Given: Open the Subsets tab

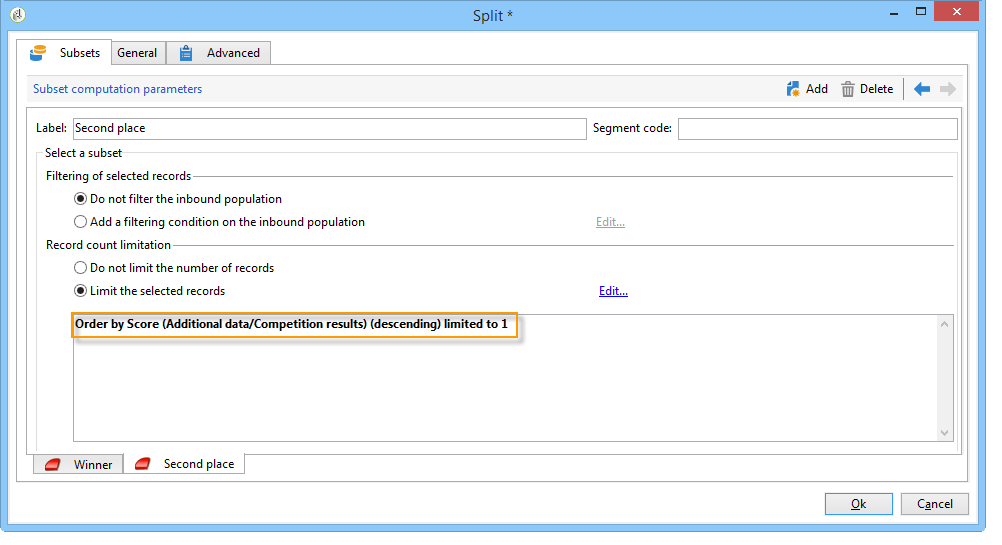Looking at the screenshot, I should coord(65,53).
